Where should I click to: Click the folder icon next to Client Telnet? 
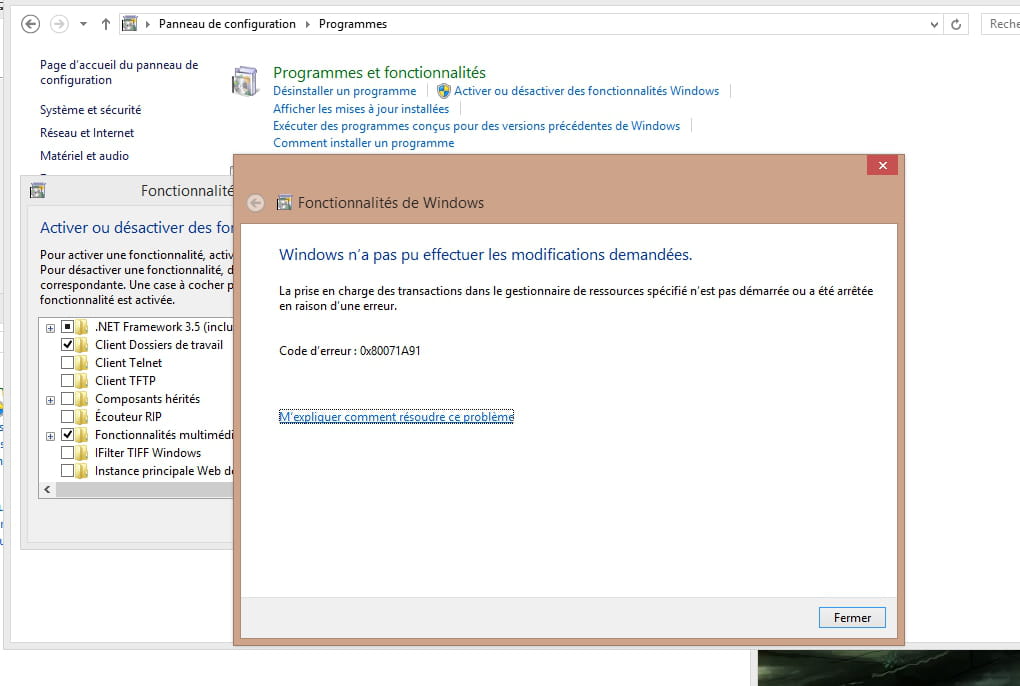[82, 363]
